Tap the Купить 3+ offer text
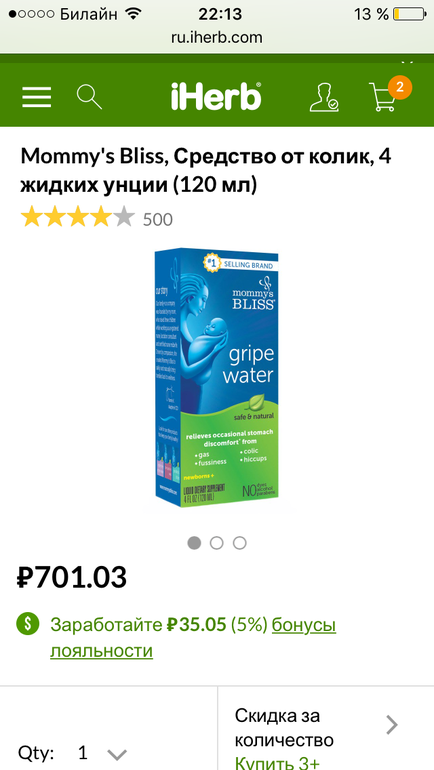434x770 pixels. click(277, 763)
